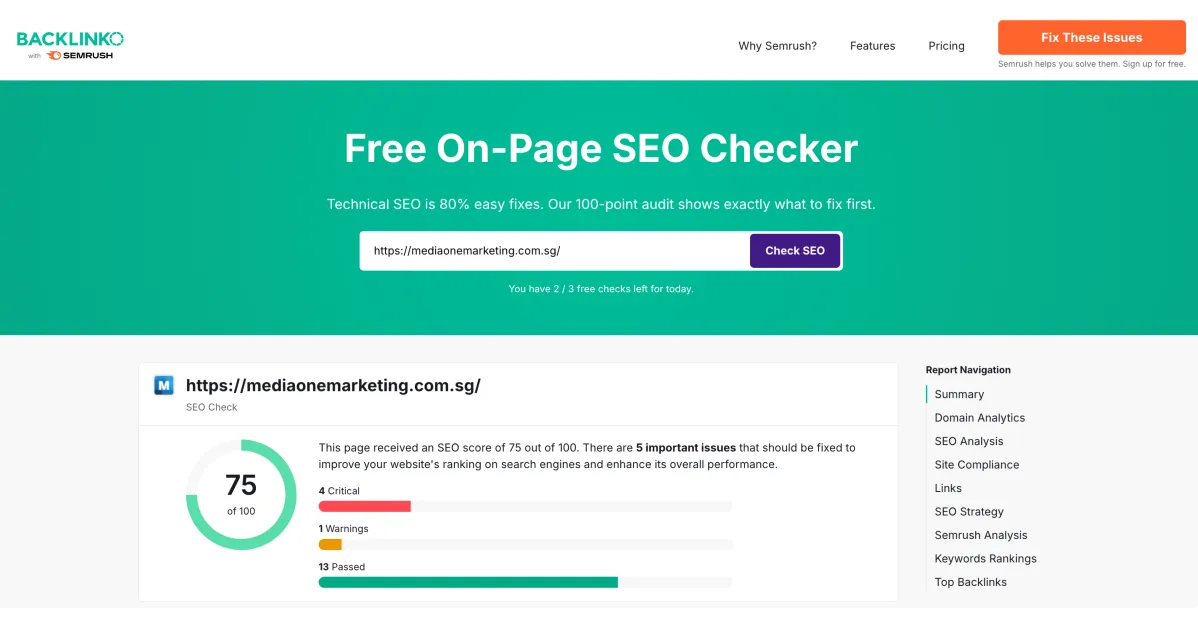Click the red Critical issues progress bar
The width and height of the screenshot is (1198, 624).
pos(364,506)
